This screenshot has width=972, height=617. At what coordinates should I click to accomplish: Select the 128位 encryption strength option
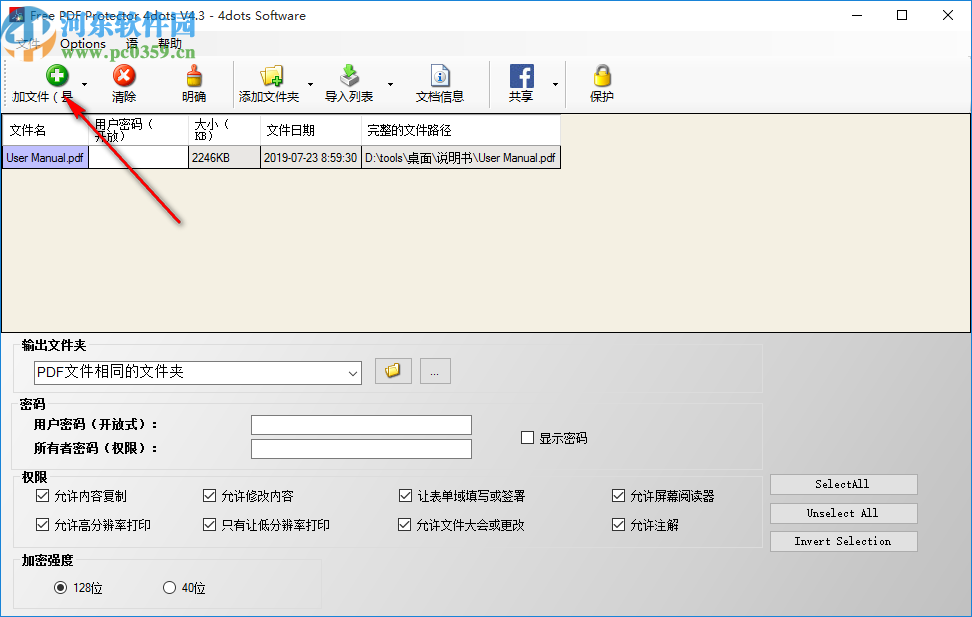[x=61, y=588]
